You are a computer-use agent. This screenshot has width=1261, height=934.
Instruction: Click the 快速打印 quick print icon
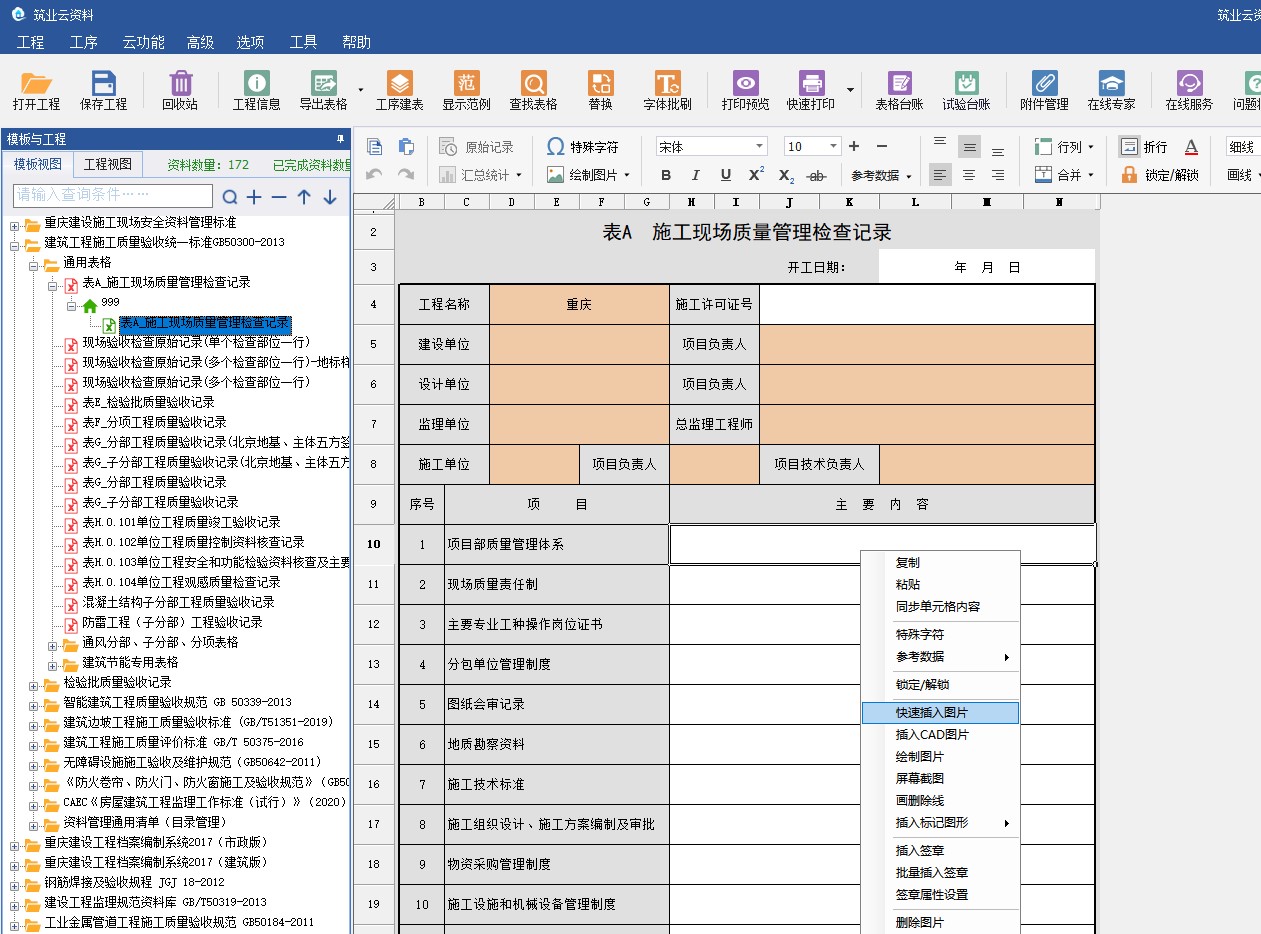tap(811, 90)
